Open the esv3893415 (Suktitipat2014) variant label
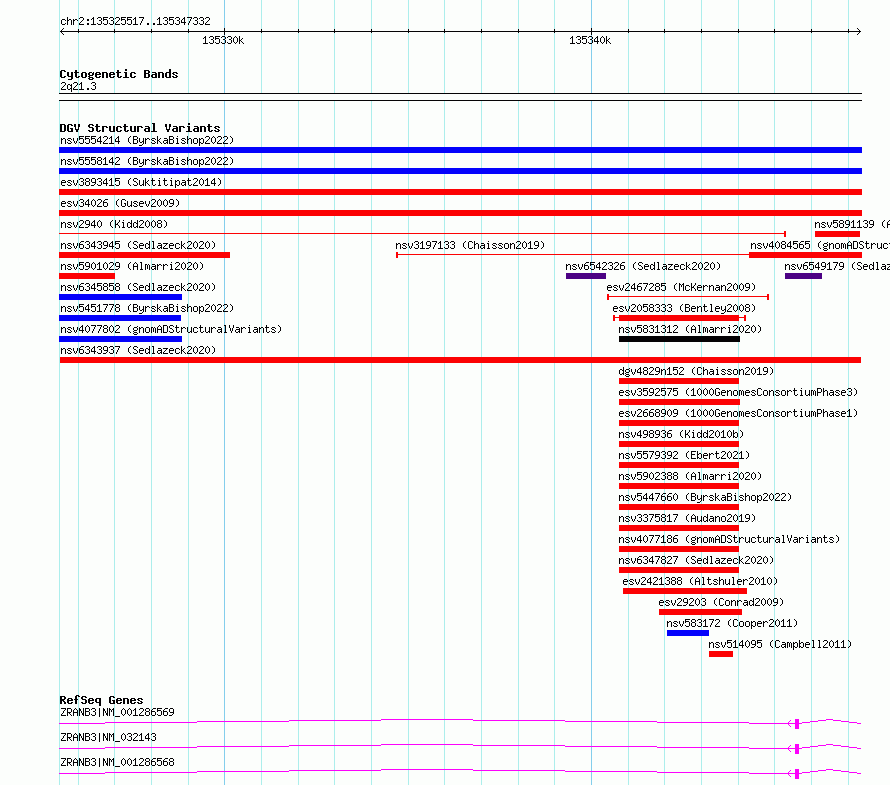890x785 pixels. pos(141,182)
